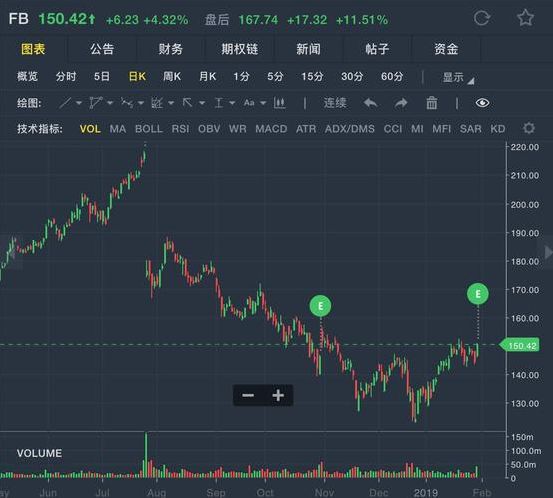Select the measure range tool
The image size is (553, 498).
coord(219,103)
